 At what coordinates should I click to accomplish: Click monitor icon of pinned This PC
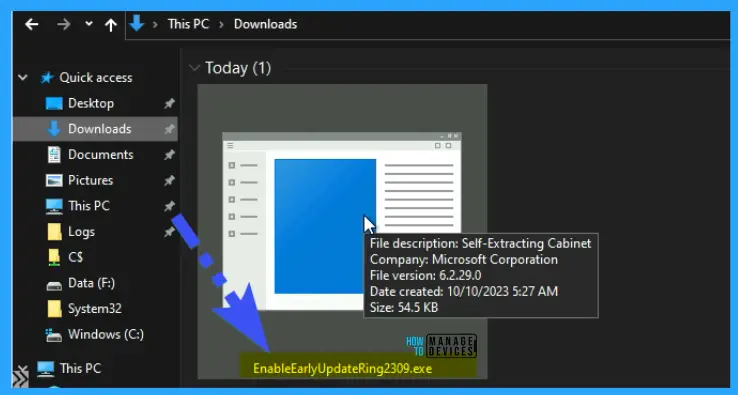coord(54,206)
